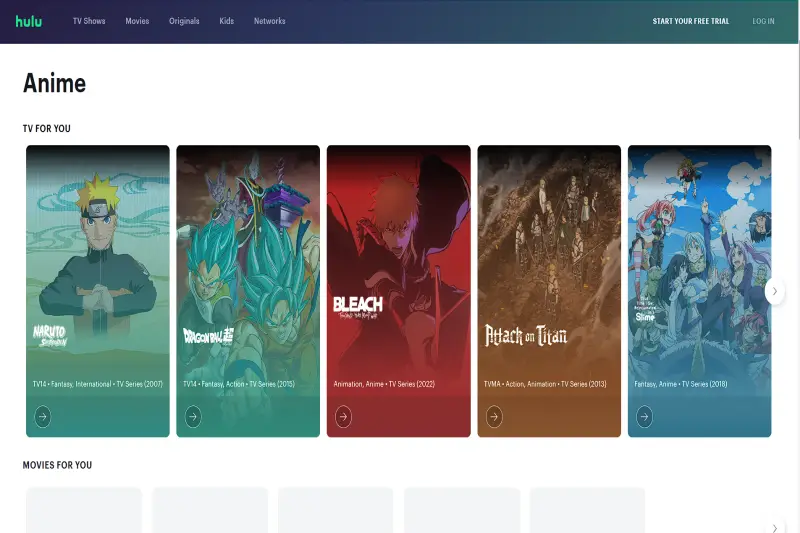Open the Kids section
The width and height of the screenshot is (800, 533).
point(227,21)
